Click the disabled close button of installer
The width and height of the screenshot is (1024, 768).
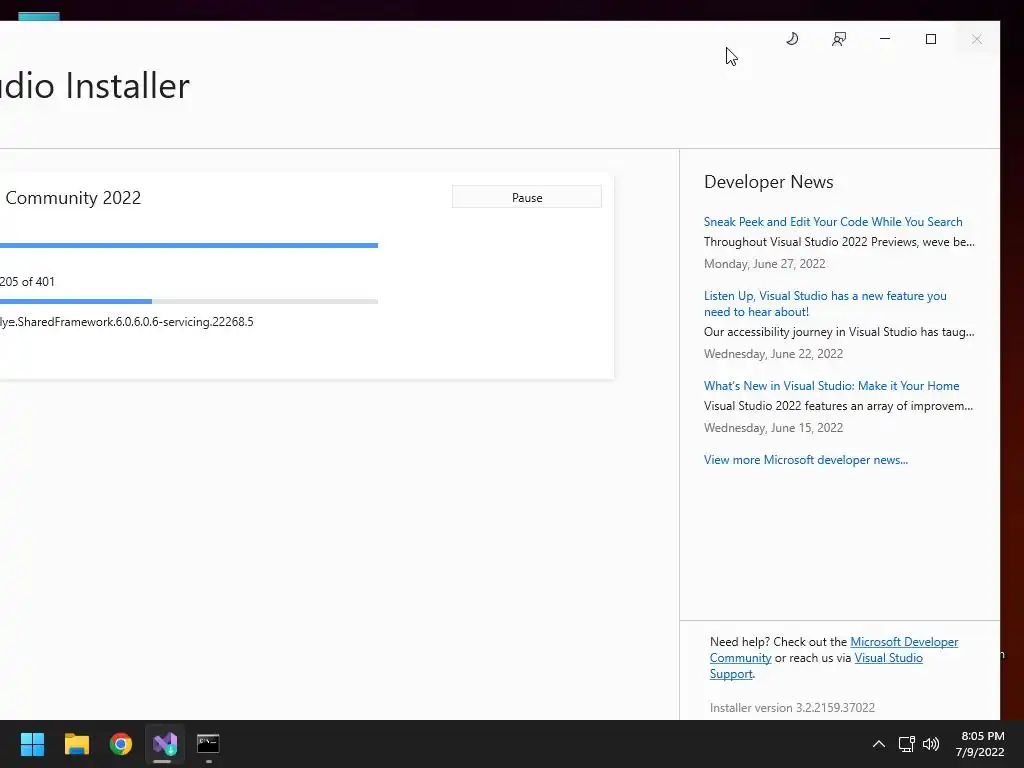(x=977, y=39)
